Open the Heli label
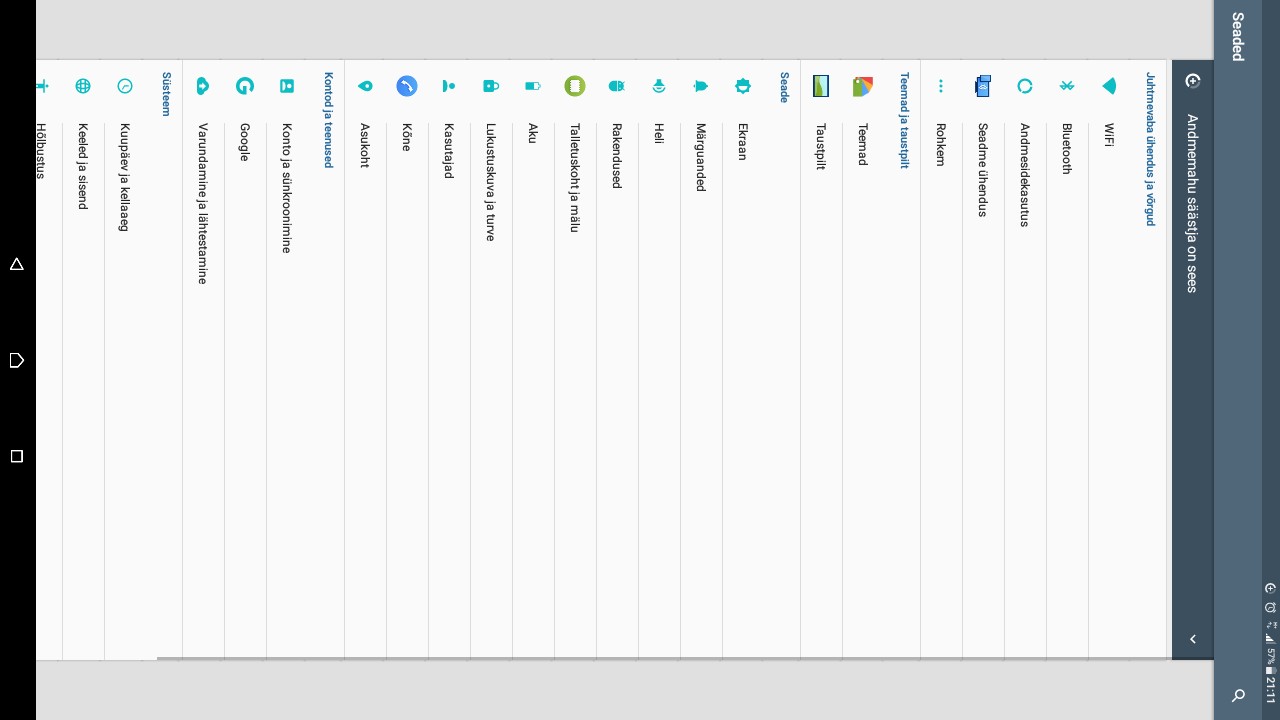1280x720 pixels. tap(659, 133)
